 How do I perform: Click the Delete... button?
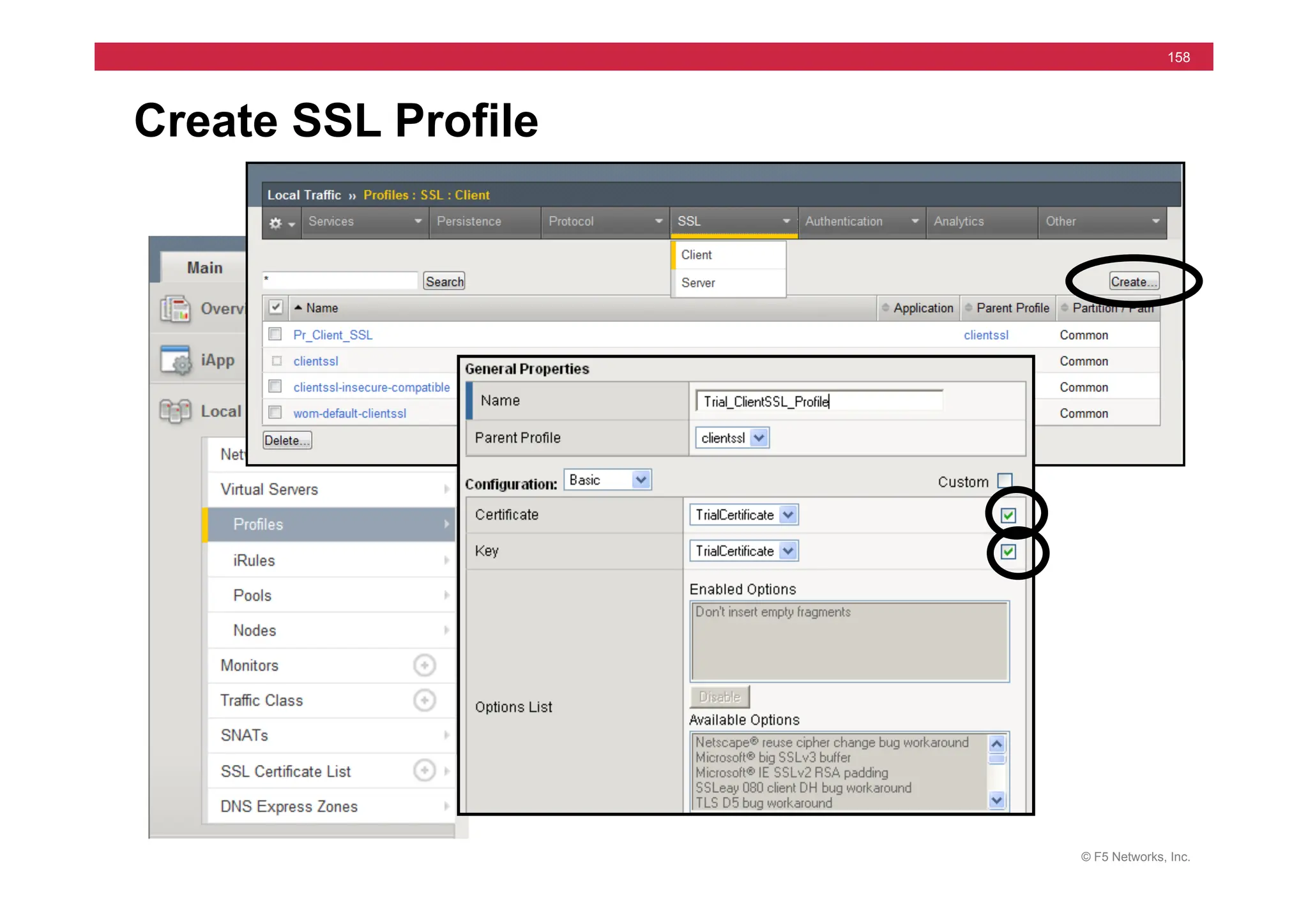point(287,441)
